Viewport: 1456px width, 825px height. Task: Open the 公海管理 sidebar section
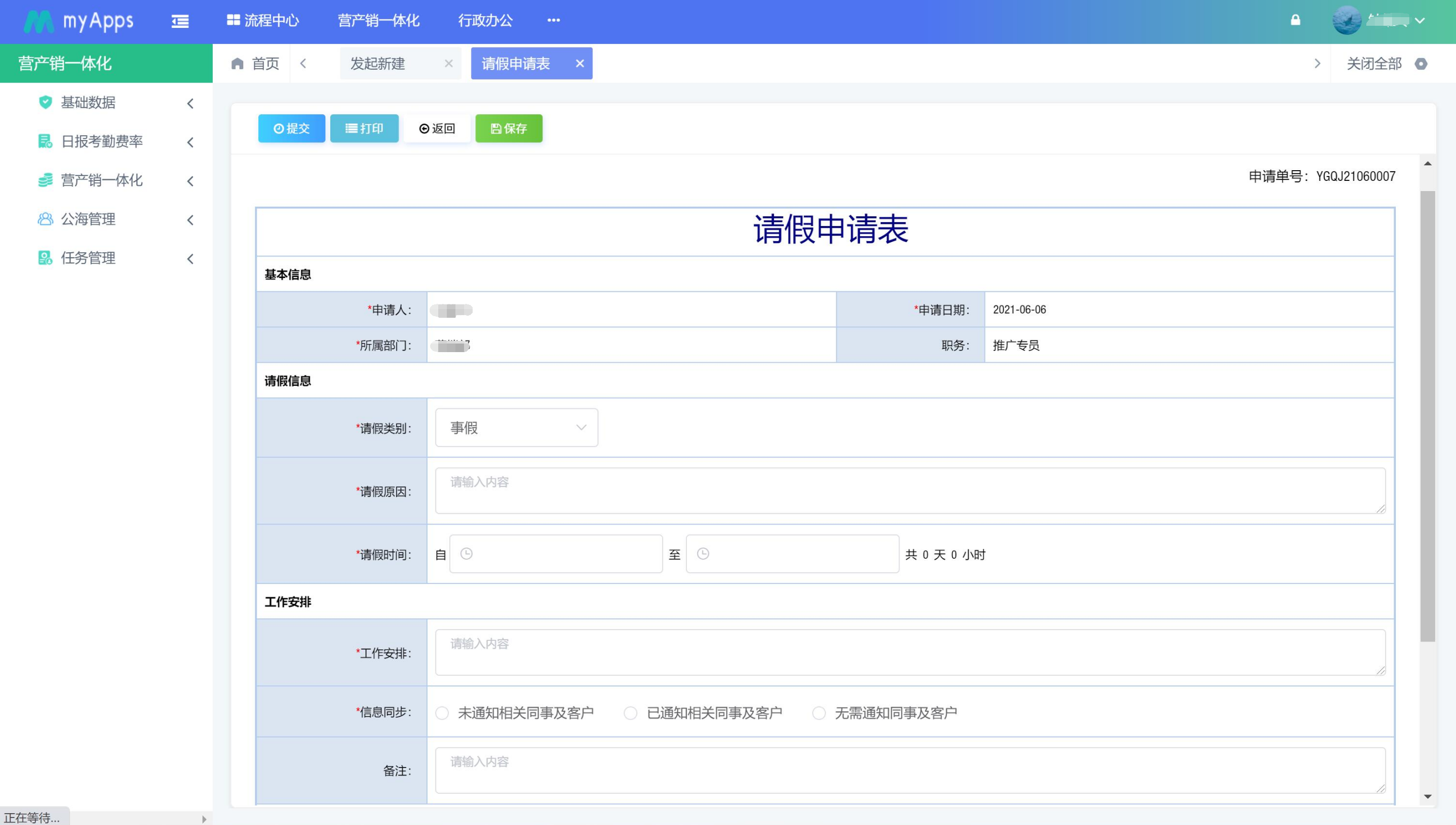[x=89, y=220]
